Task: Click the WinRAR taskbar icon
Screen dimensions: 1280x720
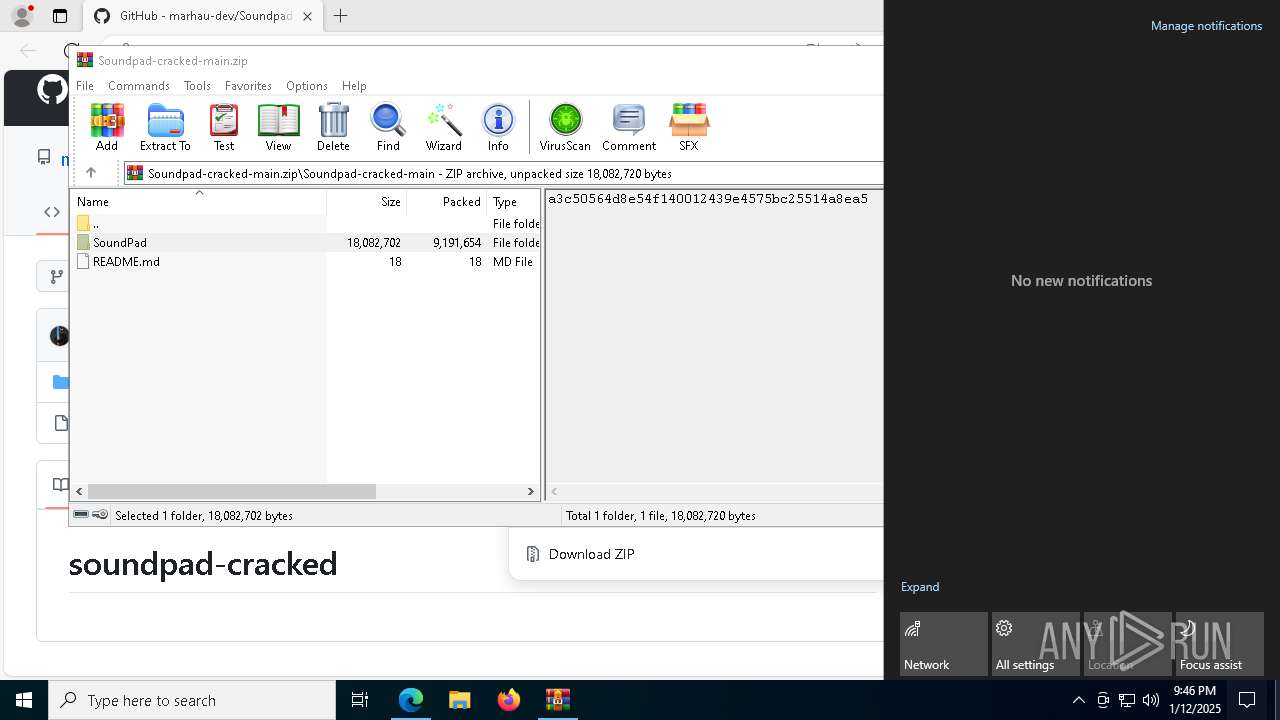Action: click(x=558, y=700)
